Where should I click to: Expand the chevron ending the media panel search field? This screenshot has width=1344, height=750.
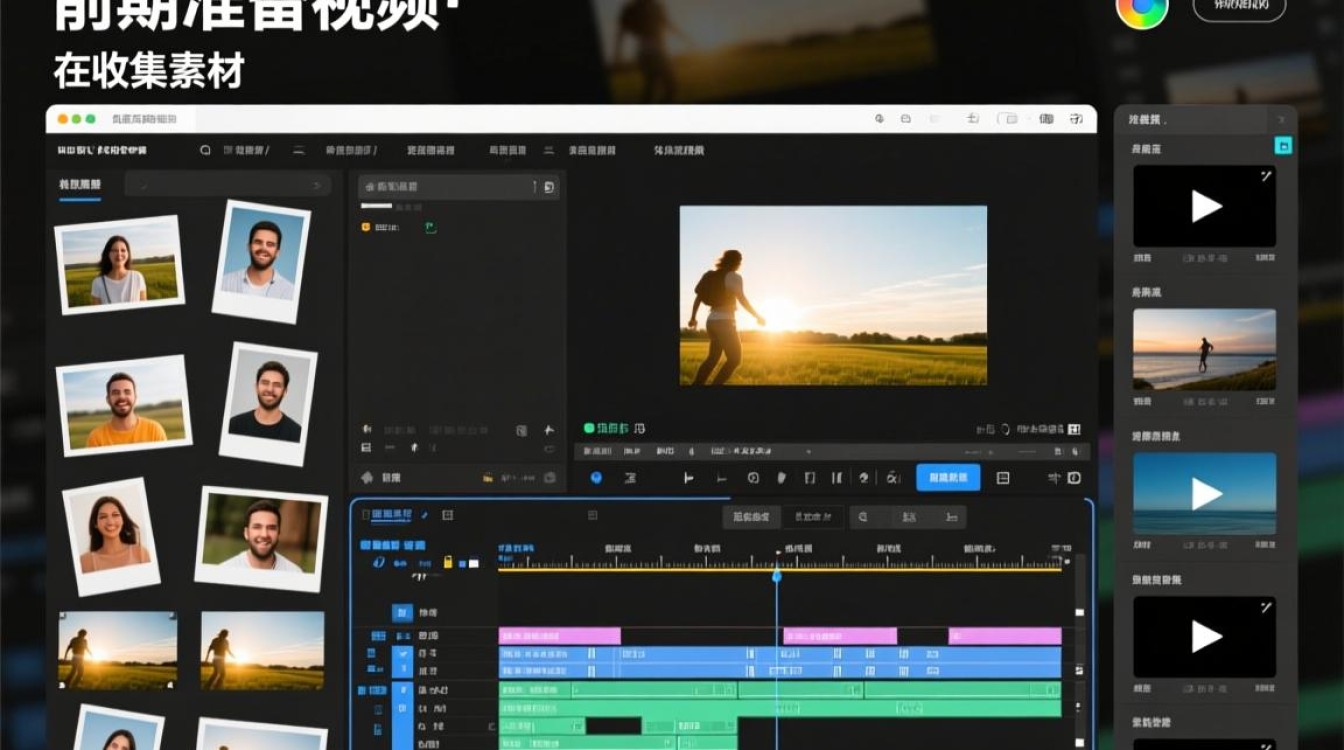[318, 185]
